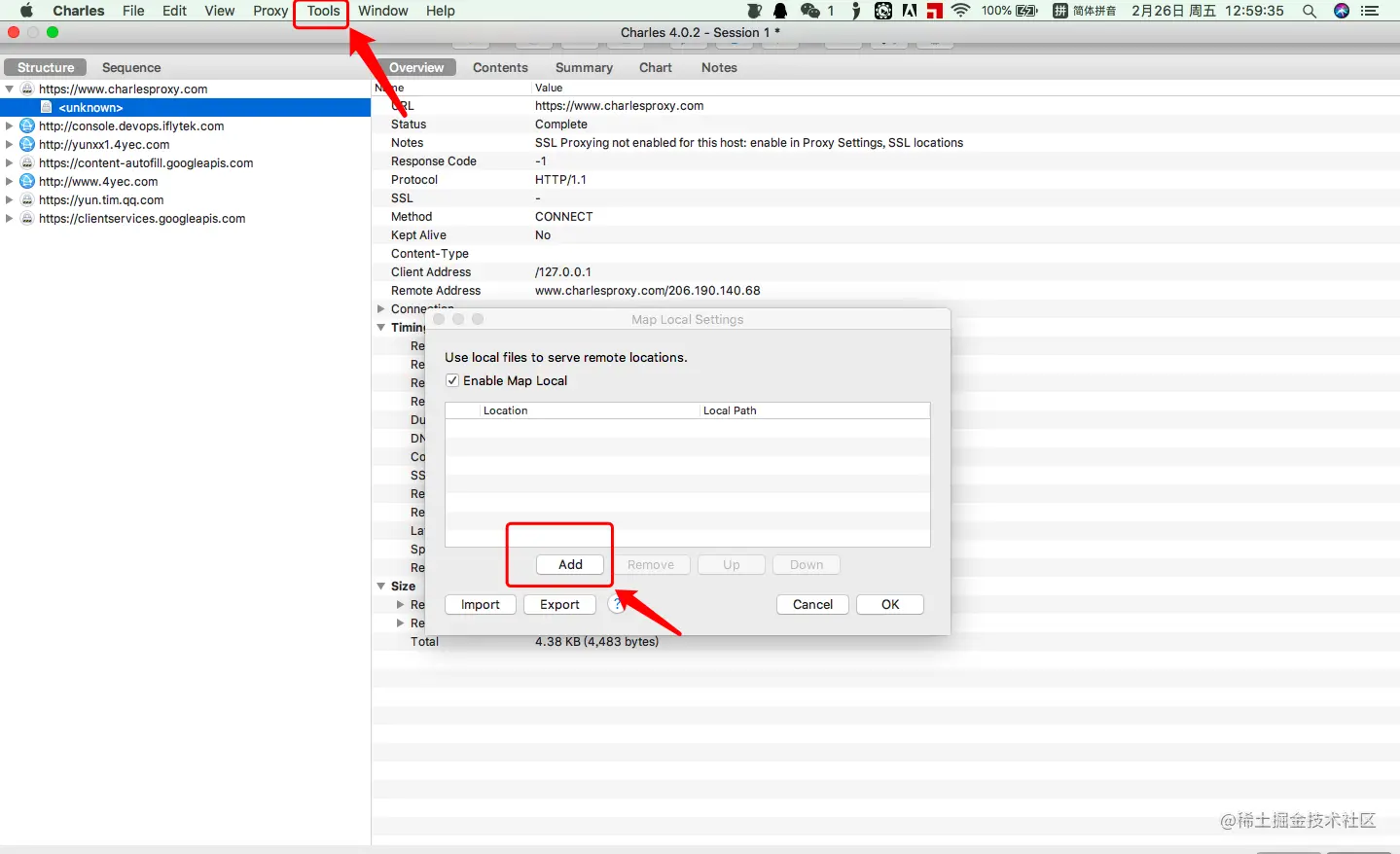Switch to the Structure view tab
The height and width of the screenshot is (854, 1400).
pos(46,67)
